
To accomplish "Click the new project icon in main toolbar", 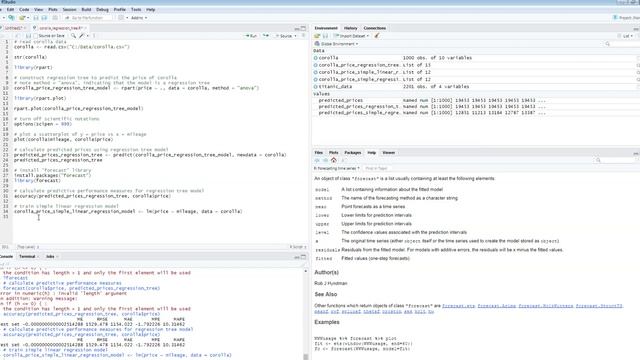I will click(x=11, y=18).
